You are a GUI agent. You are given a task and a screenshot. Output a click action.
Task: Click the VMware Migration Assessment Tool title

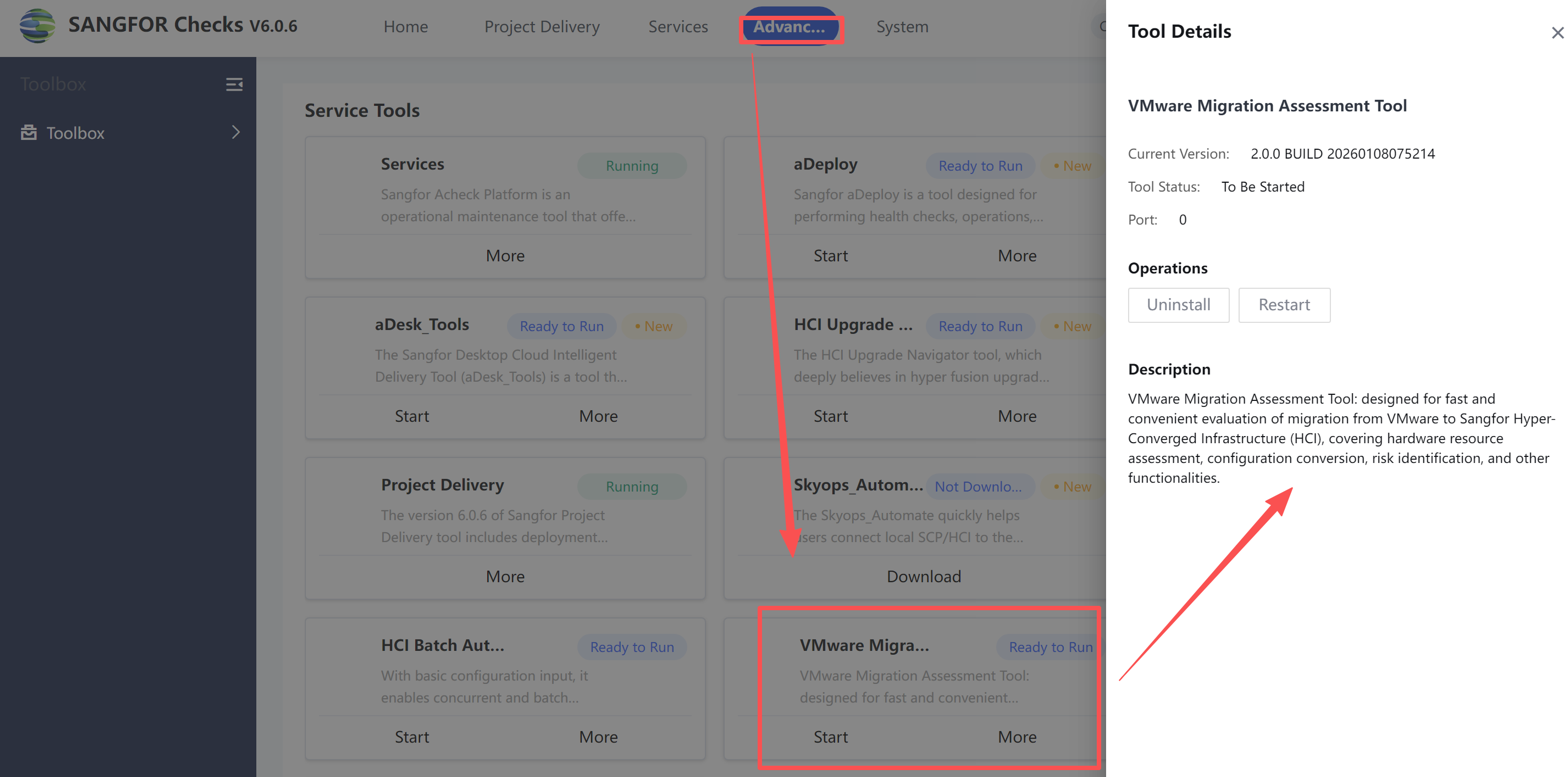pyautogui.click(x=1267, y=106)
